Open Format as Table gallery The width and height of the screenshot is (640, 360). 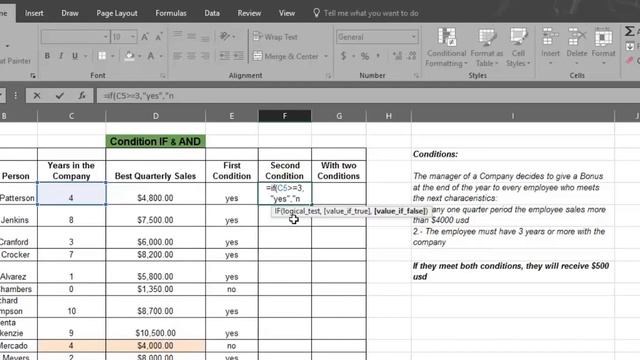pos(487,47)
